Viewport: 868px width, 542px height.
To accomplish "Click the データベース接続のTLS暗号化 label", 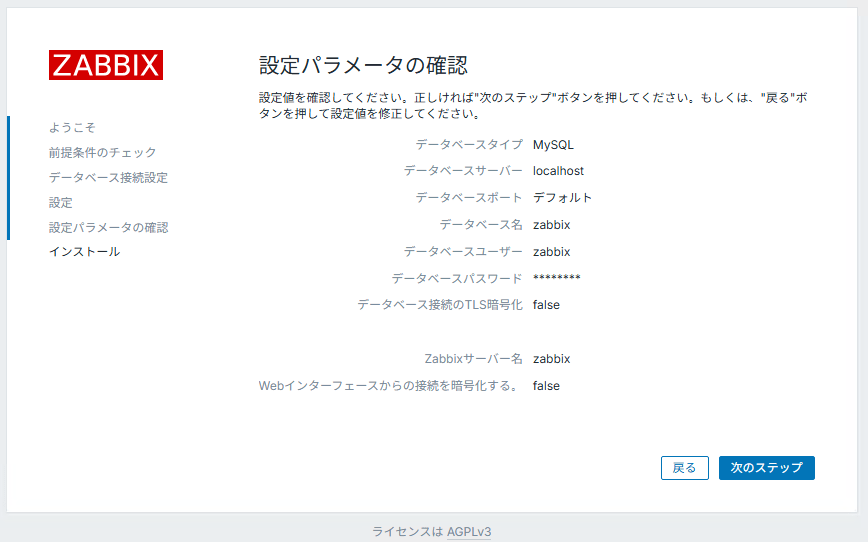I will click(439, 305).
